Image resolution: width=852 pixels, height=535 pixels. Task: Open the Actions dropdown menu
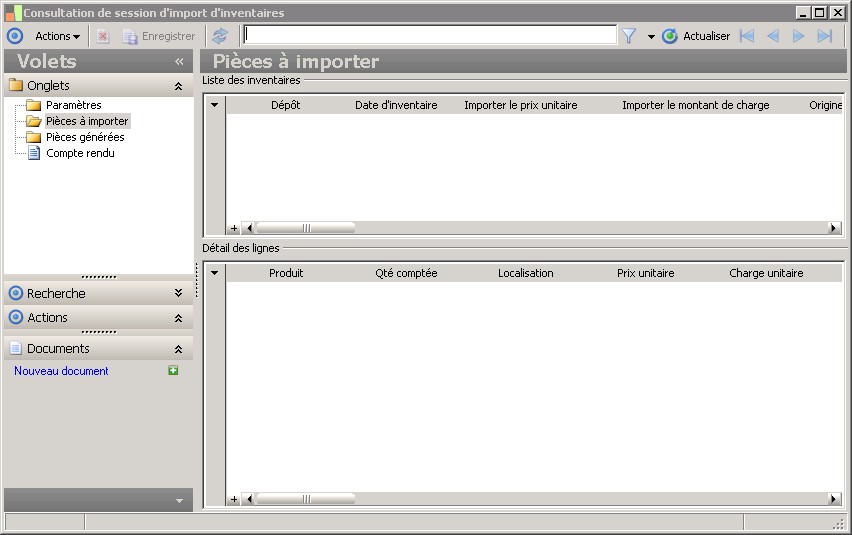point(57,36)
